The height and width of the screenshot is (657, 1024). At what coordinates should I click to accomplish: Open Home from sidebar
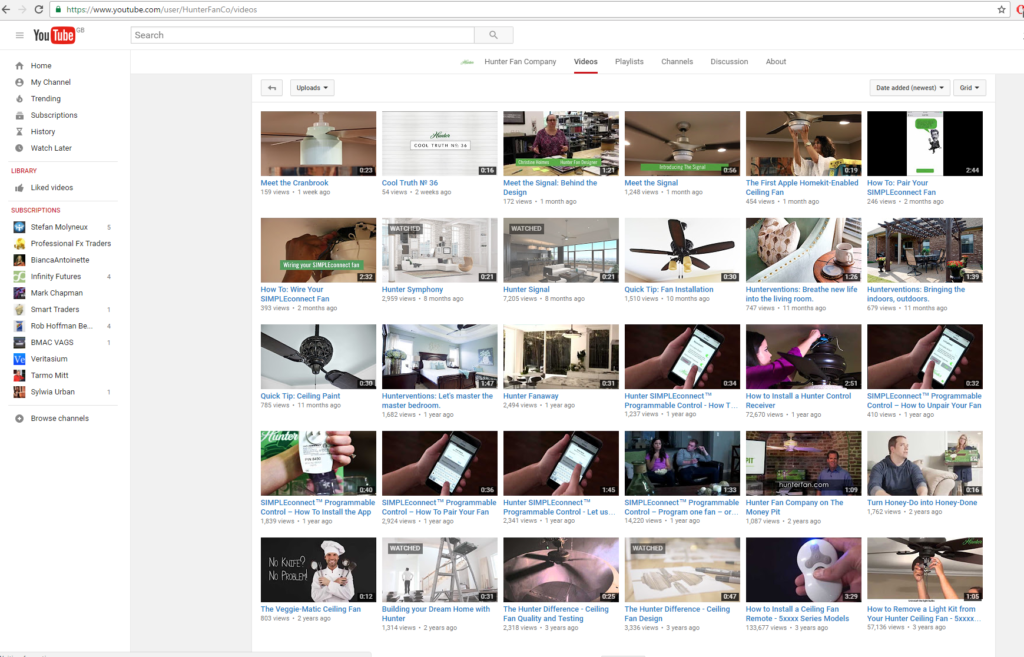[40, 66]
